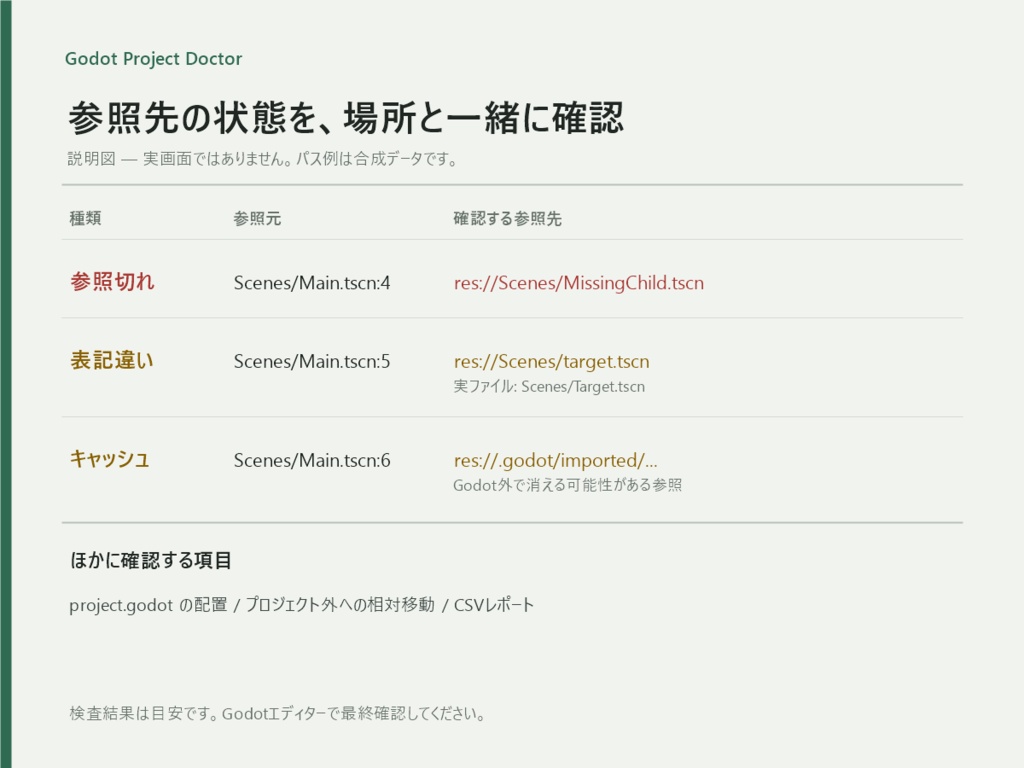The height and width of the screenshot is (768, 1024).
Task: Click the ほかに確認する項目 section heading
Action: click(x=151, y=560)
